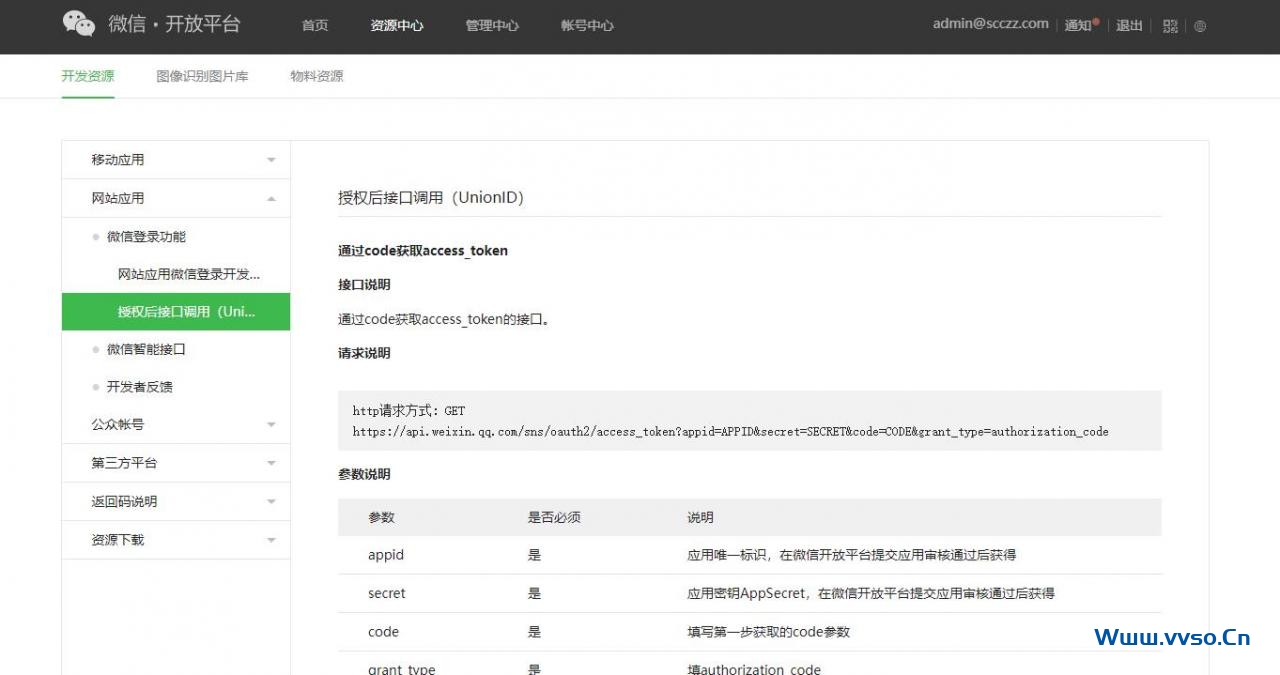Expand the 返回码说明 section arrow
Screen dimensions: 1280x675
tap(271, 502)
